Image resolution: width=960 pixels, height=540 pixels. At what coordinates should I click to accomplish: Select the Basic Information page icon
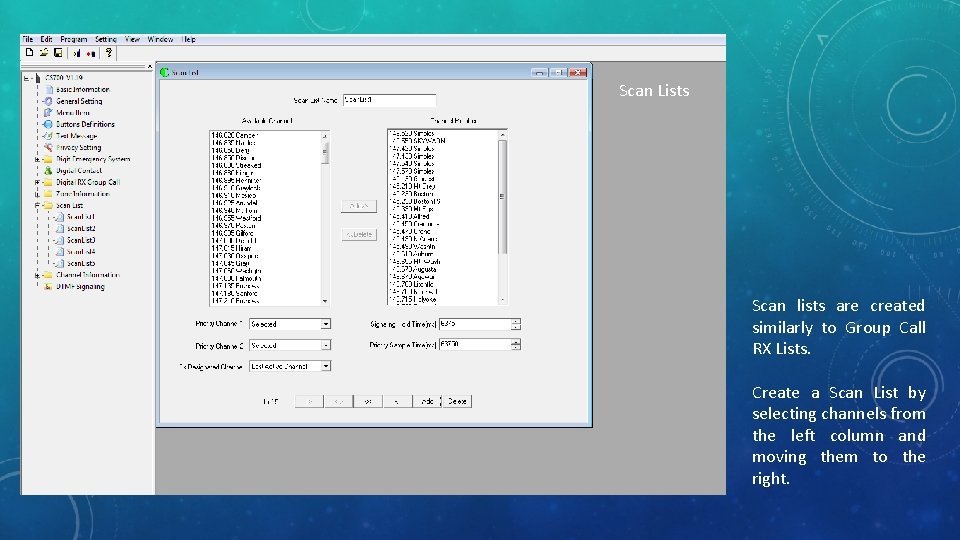click(x=50, y=89)
